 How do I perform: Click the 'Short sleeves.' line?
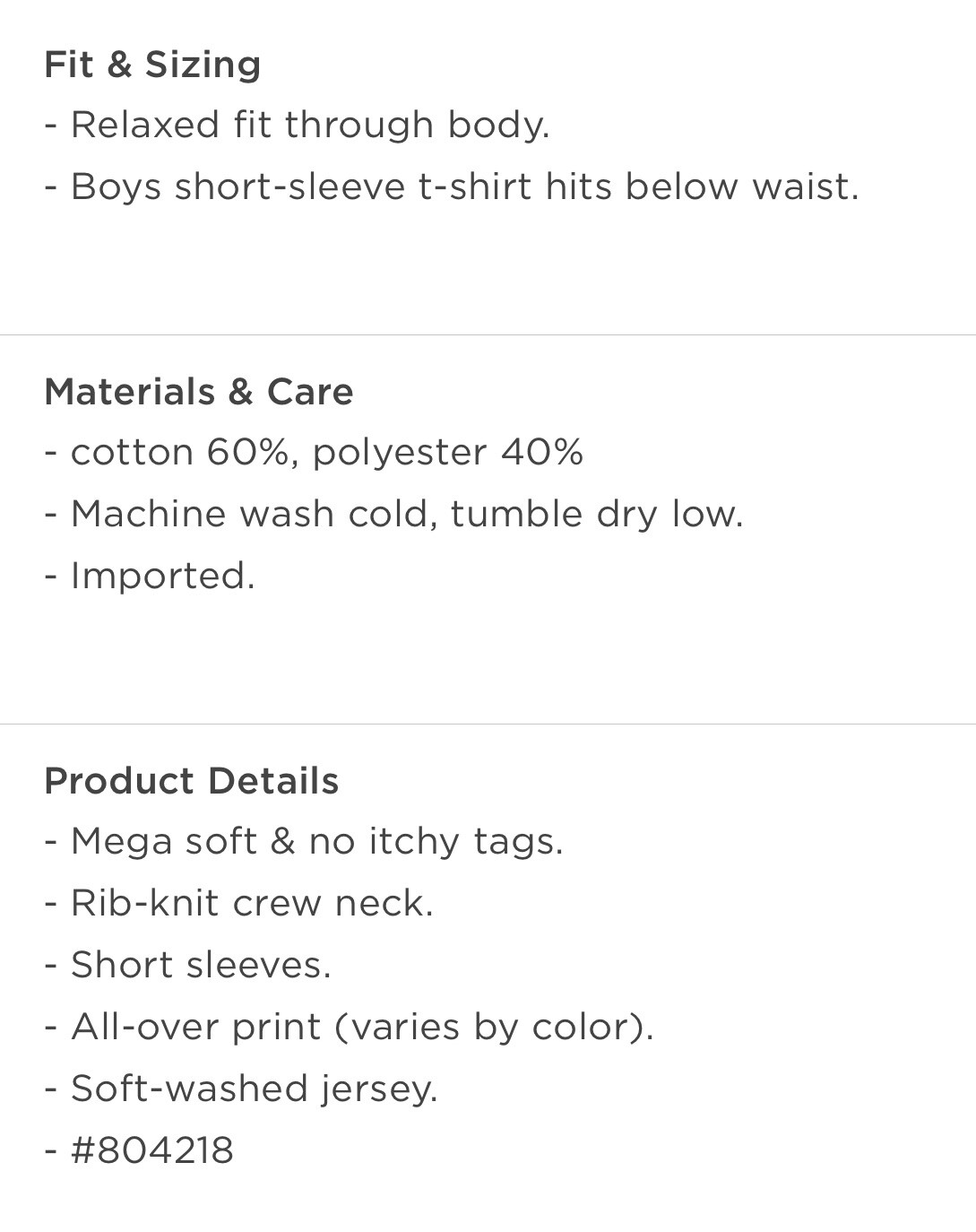187,965
